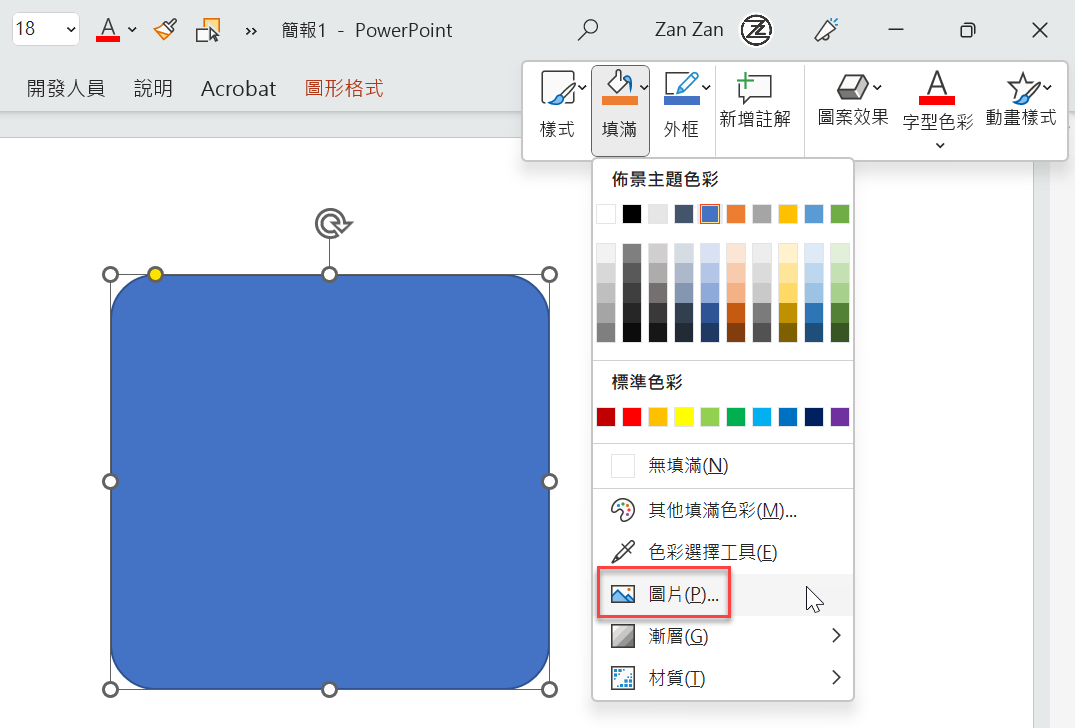Expand the 外框 dropdown arrow
This screenshot has height=728, width=1075.
point(706,88)
